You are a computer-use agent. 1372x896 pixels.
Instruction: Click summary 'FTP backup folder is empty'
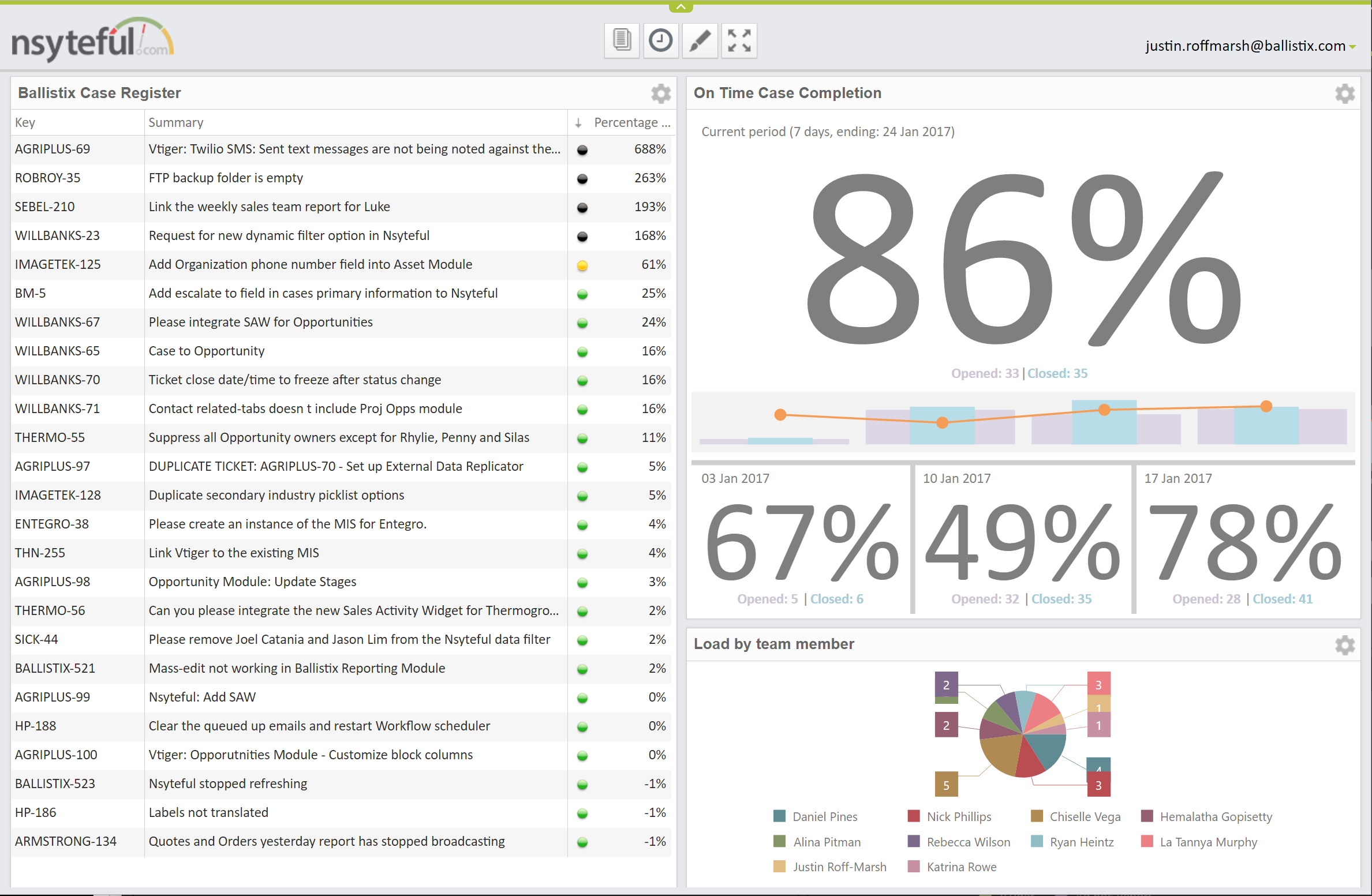point(226,178)
